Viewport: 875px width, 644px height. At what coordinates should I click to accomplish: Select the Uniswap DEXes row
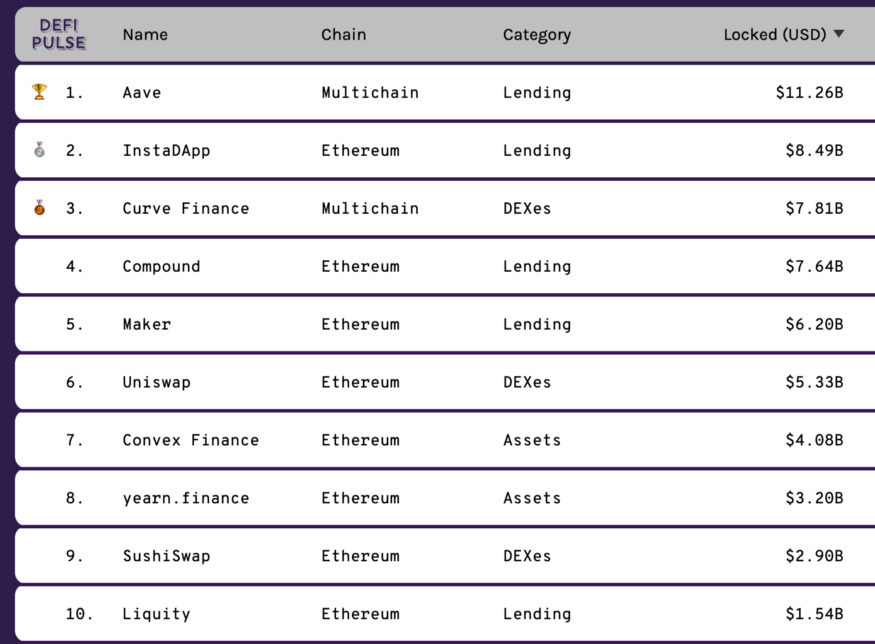click(159, 382)
